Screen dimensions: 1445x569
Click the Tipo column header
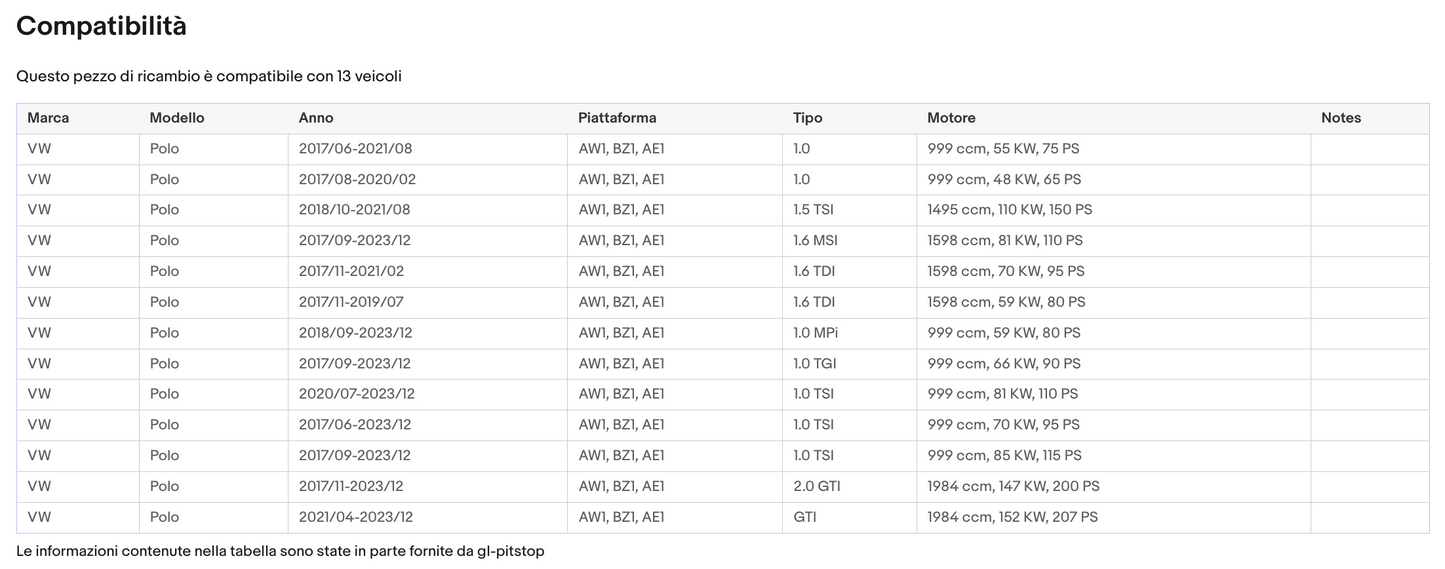(x=808, y=118)
